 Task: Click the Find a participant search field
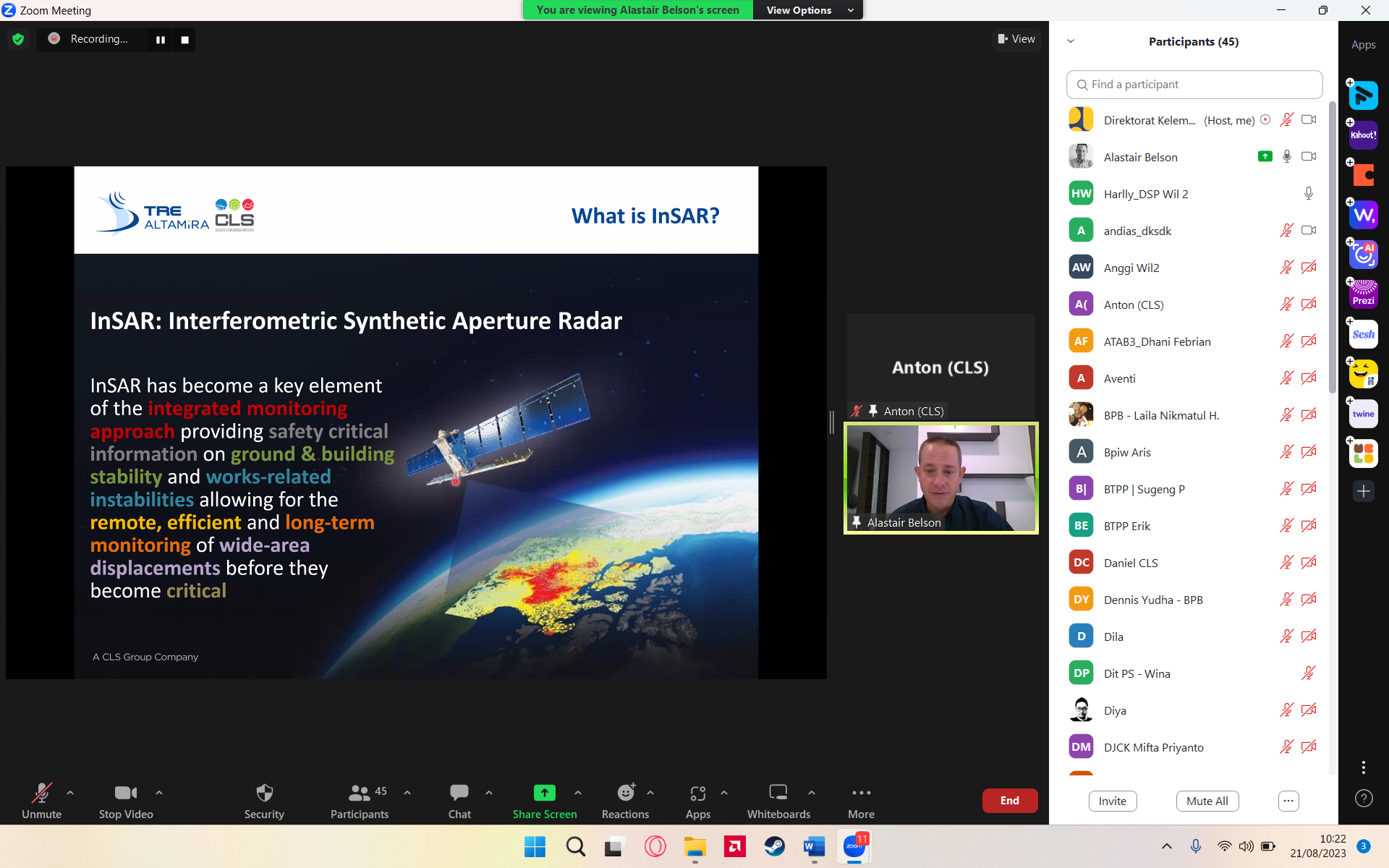1194,85
